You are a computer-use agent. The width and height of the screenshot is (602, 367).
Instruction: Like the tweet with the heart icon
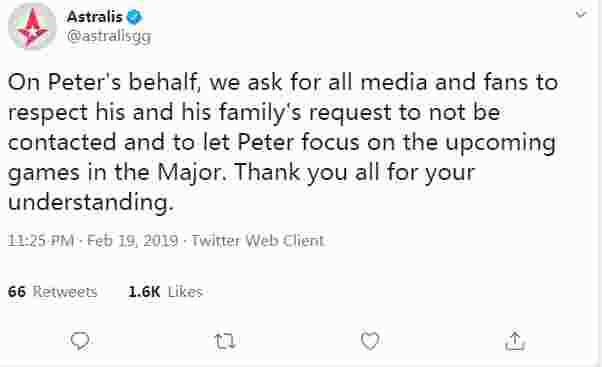[370, 341]
